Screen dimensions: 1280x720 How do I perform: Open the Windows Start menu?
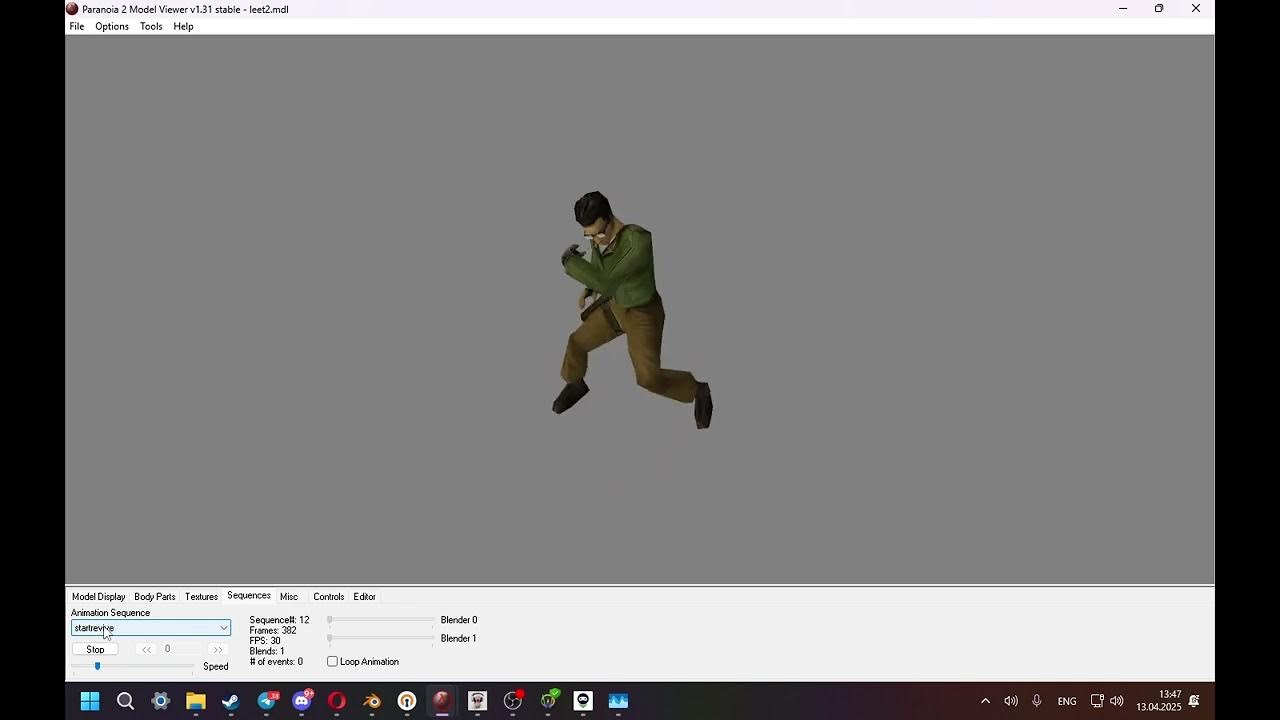tap(90, 701)
